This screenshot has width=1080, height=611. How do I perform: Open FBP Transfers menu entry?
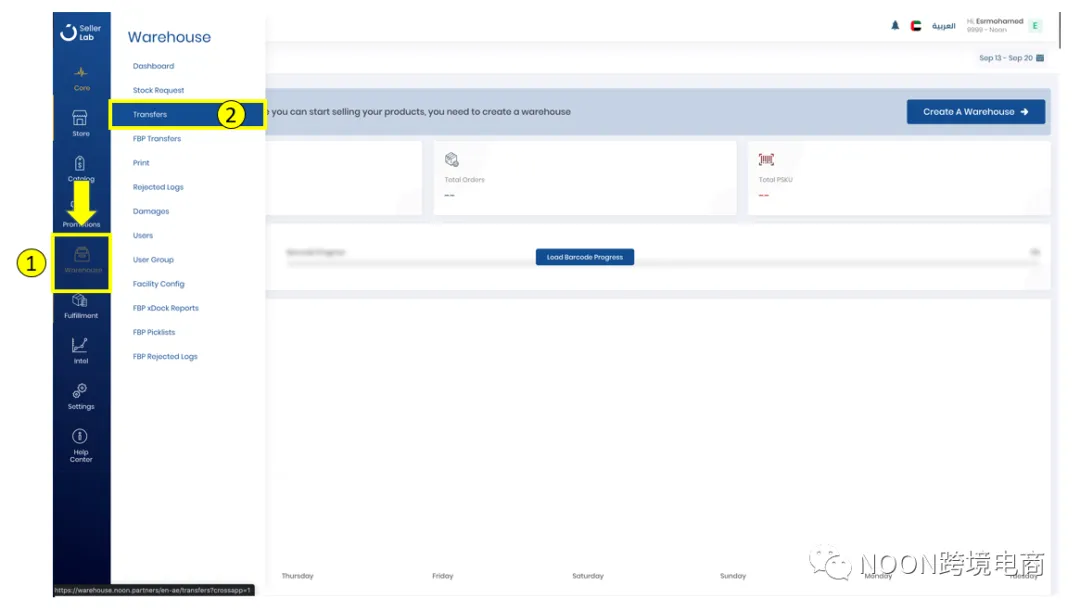tap(157, 139)
